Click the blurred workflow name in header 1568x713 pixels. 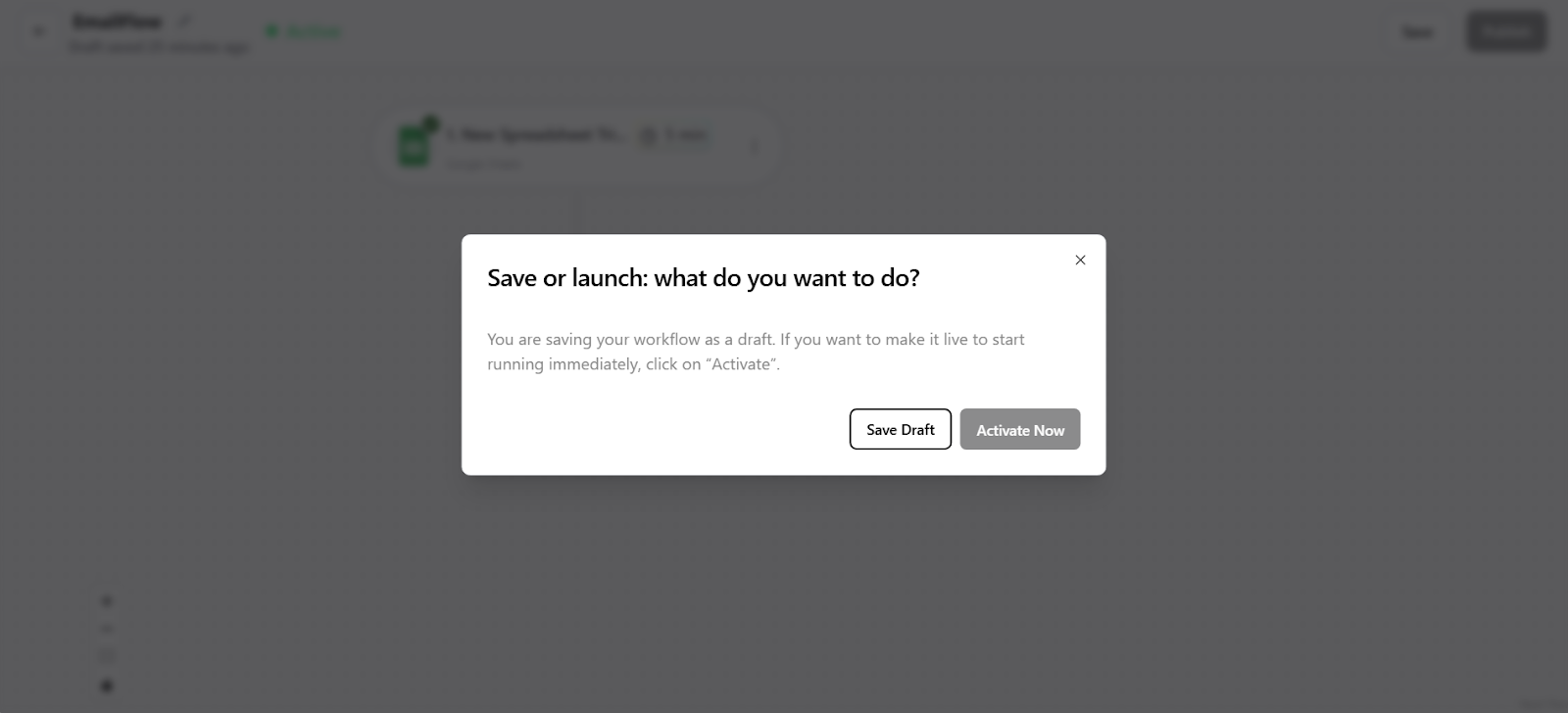[118, 21]
